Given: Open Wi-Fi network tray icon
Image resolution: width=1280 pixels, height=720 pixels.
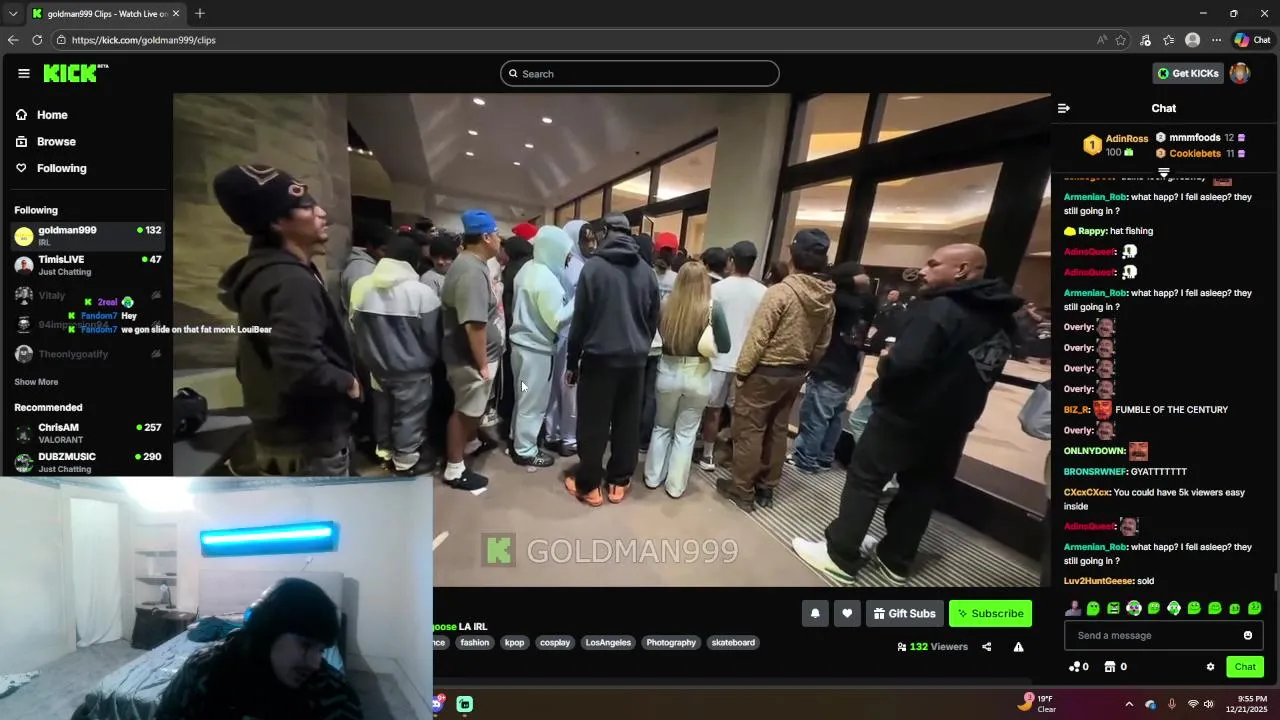Looking at the screenshot, I should pos(1192,704).
